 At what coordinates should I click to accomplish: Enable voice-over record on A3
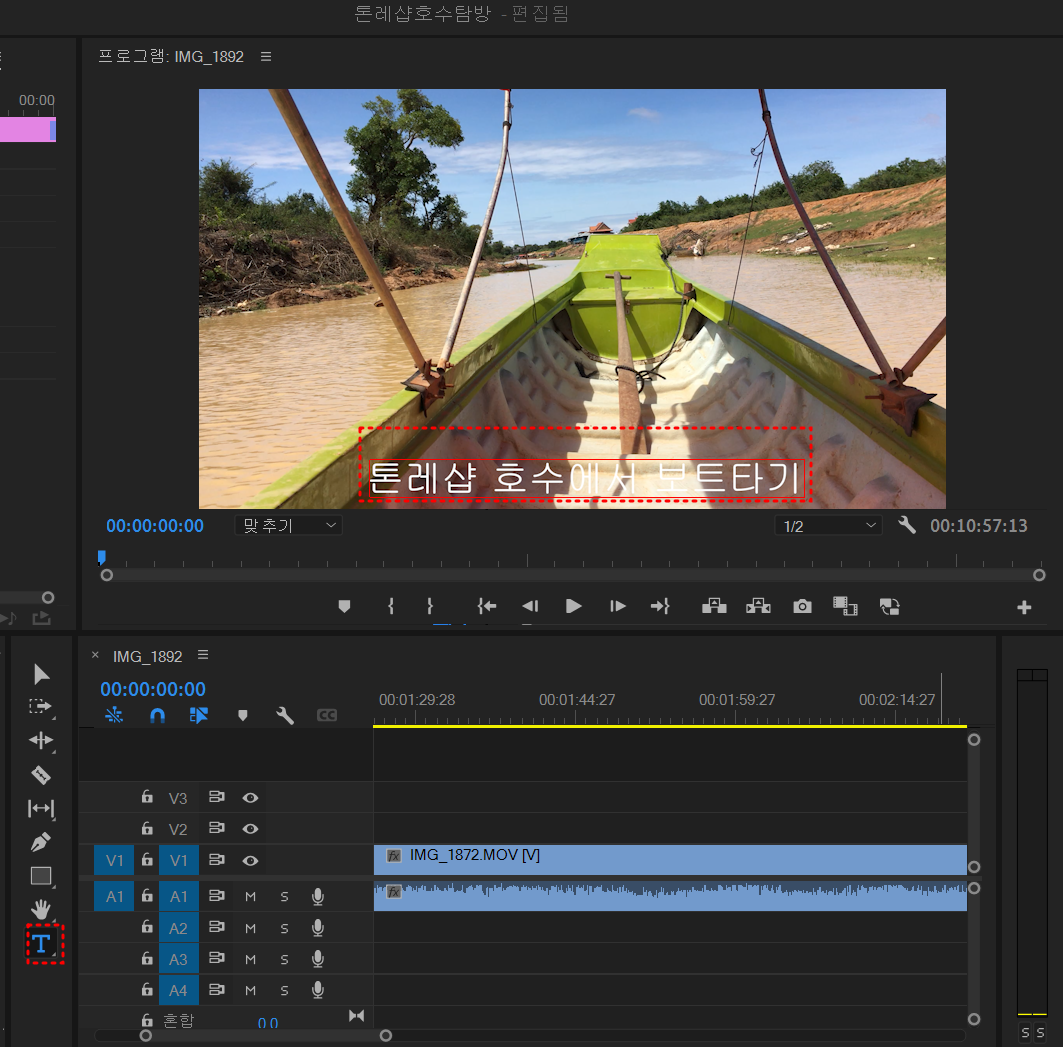pos(317,959)
